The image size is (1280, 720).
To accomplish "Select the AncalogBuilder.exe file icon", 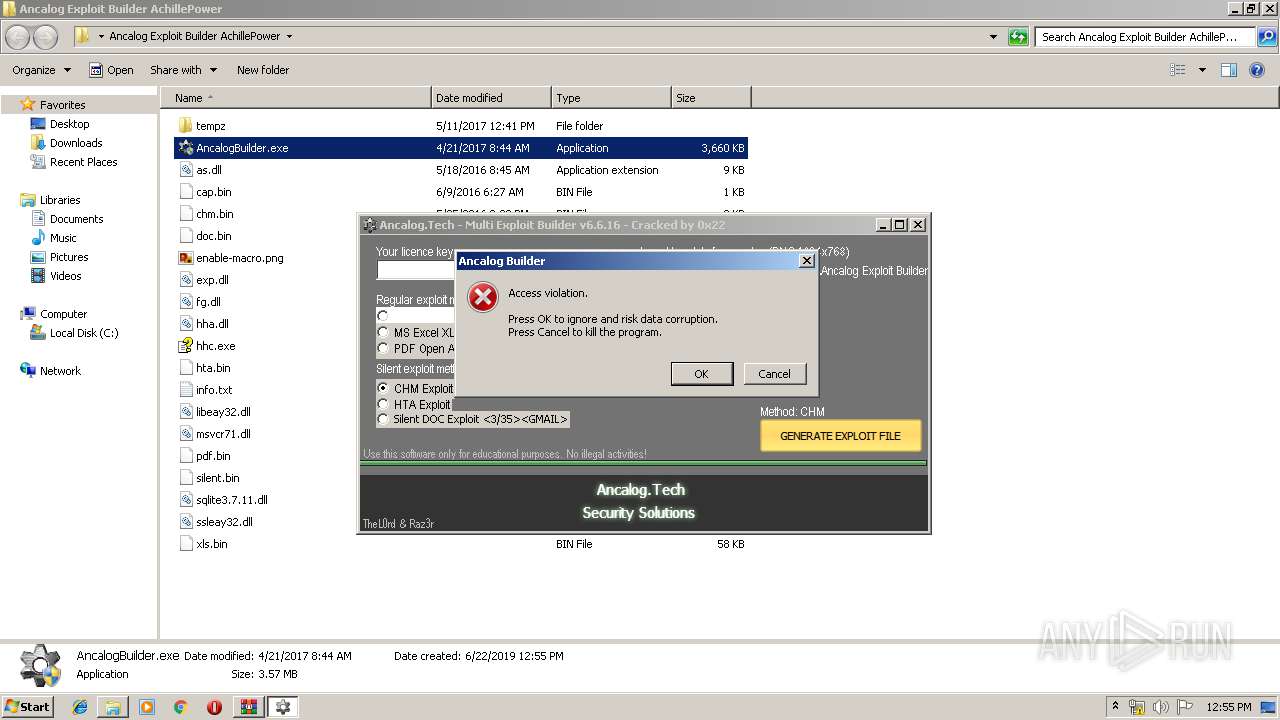I will coord(185,148).
